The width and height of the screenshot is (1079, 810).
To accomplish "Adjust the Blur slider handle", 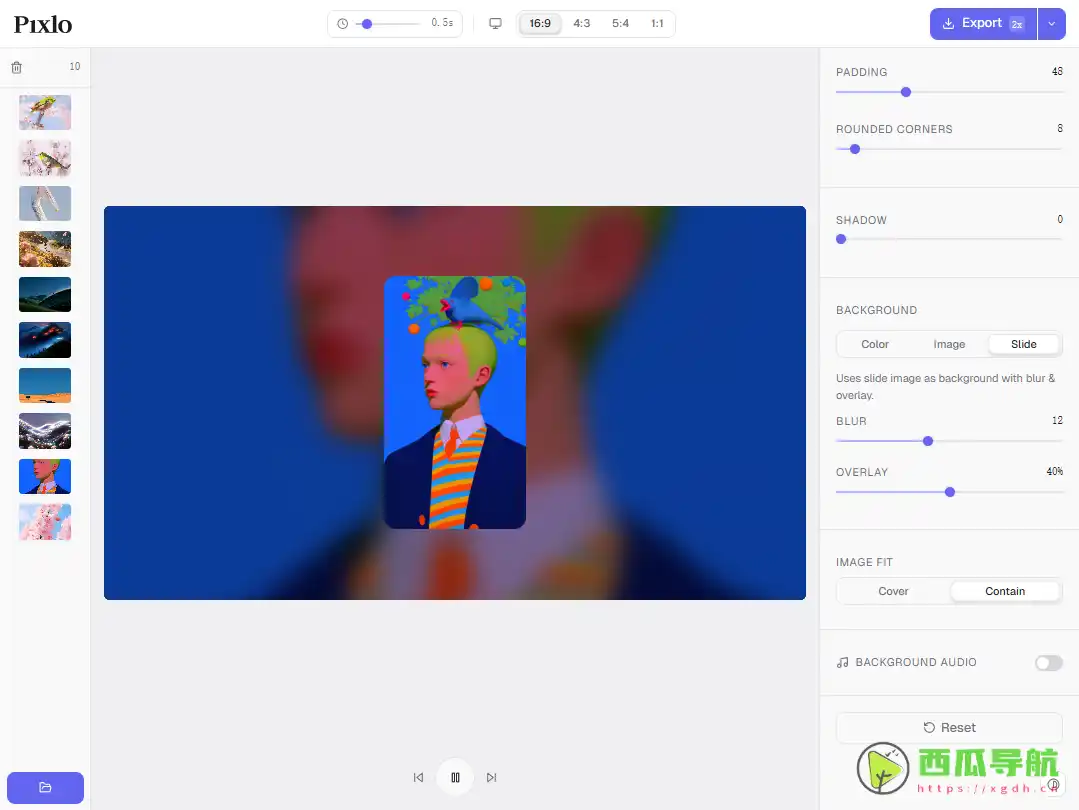I will (x=927, y=441).
